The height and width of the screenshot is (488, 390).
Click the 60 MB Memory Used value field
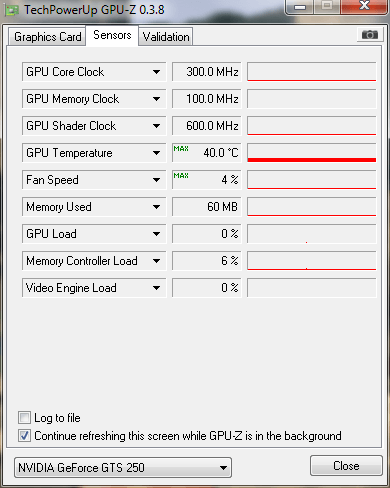[207, 207]
